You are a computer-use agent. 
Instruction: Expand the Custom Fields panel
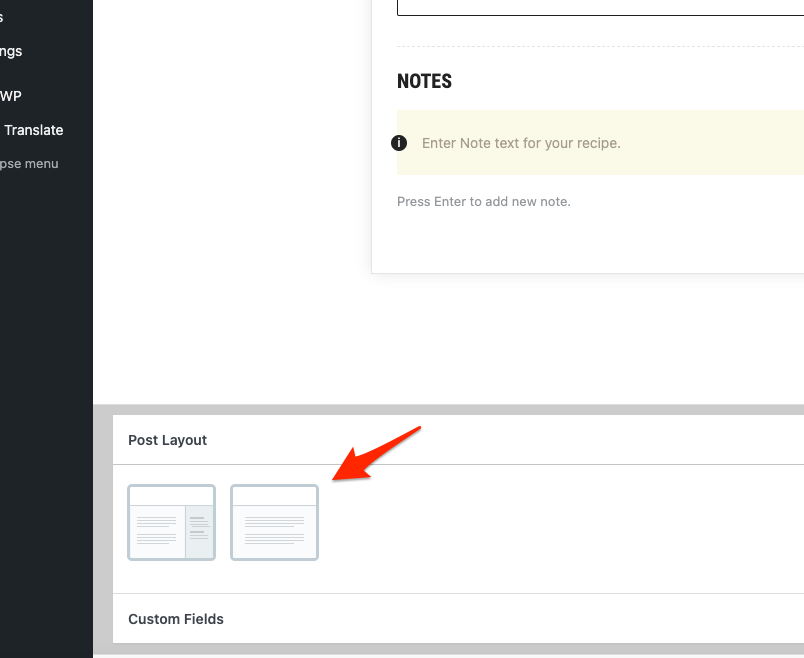pos(176,619)
